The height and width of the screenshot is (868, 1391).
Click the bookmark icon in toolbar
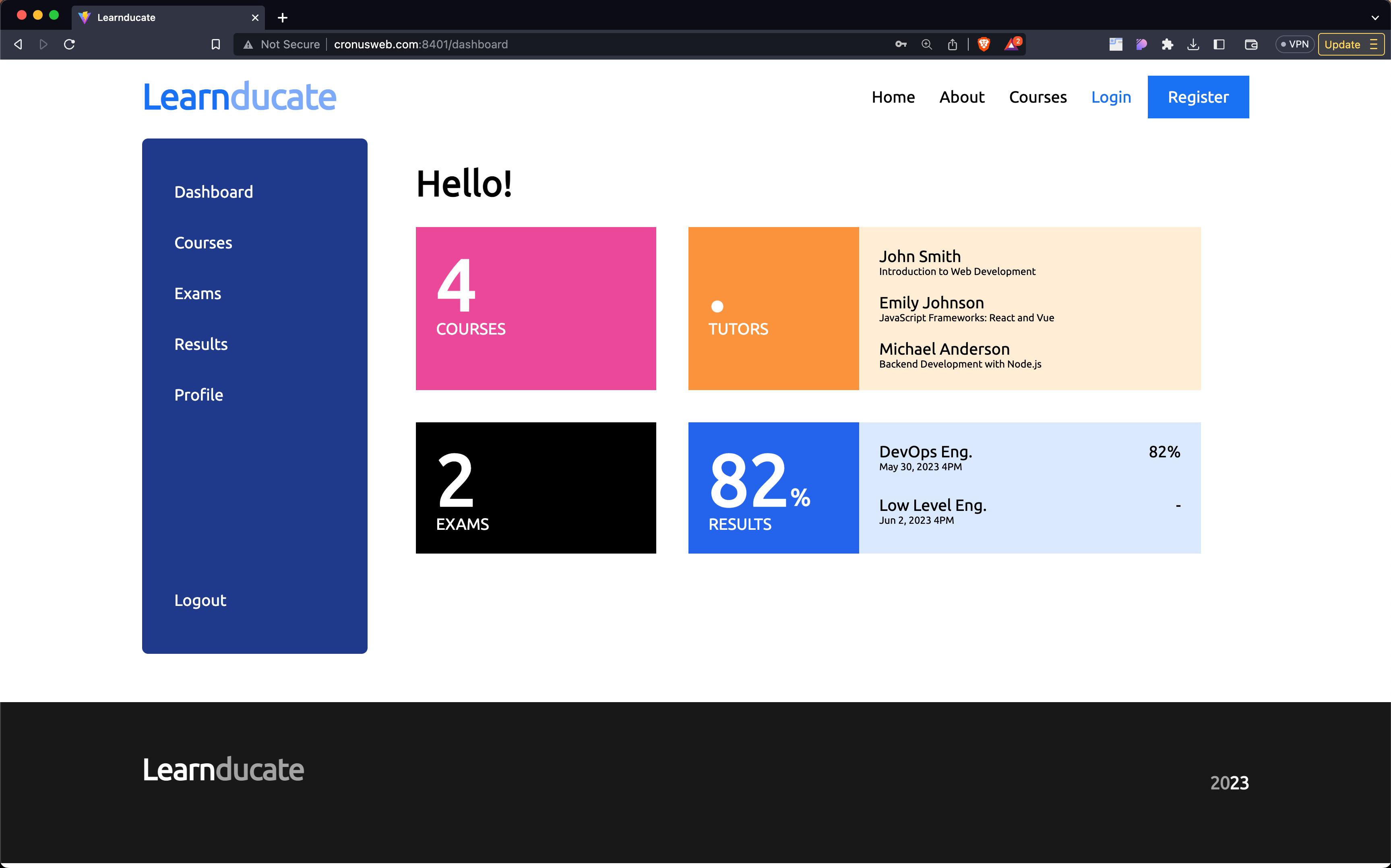click(x=216, y=44)
